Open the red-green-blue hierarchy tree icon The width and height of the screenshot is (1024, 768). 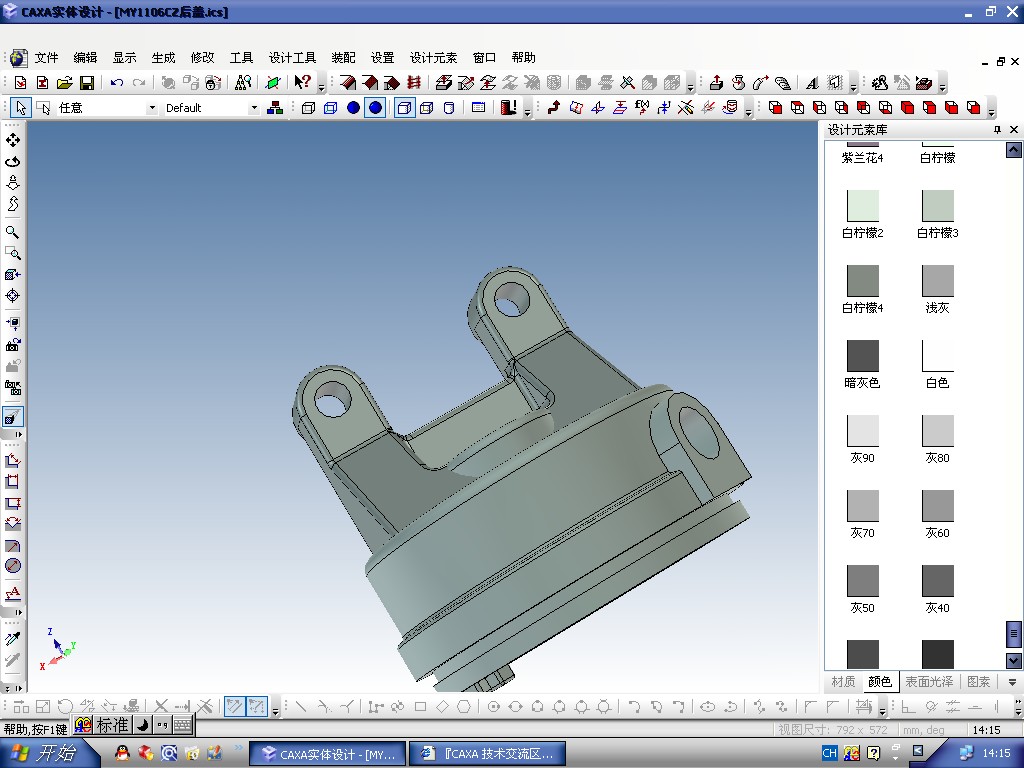point(275,108)
